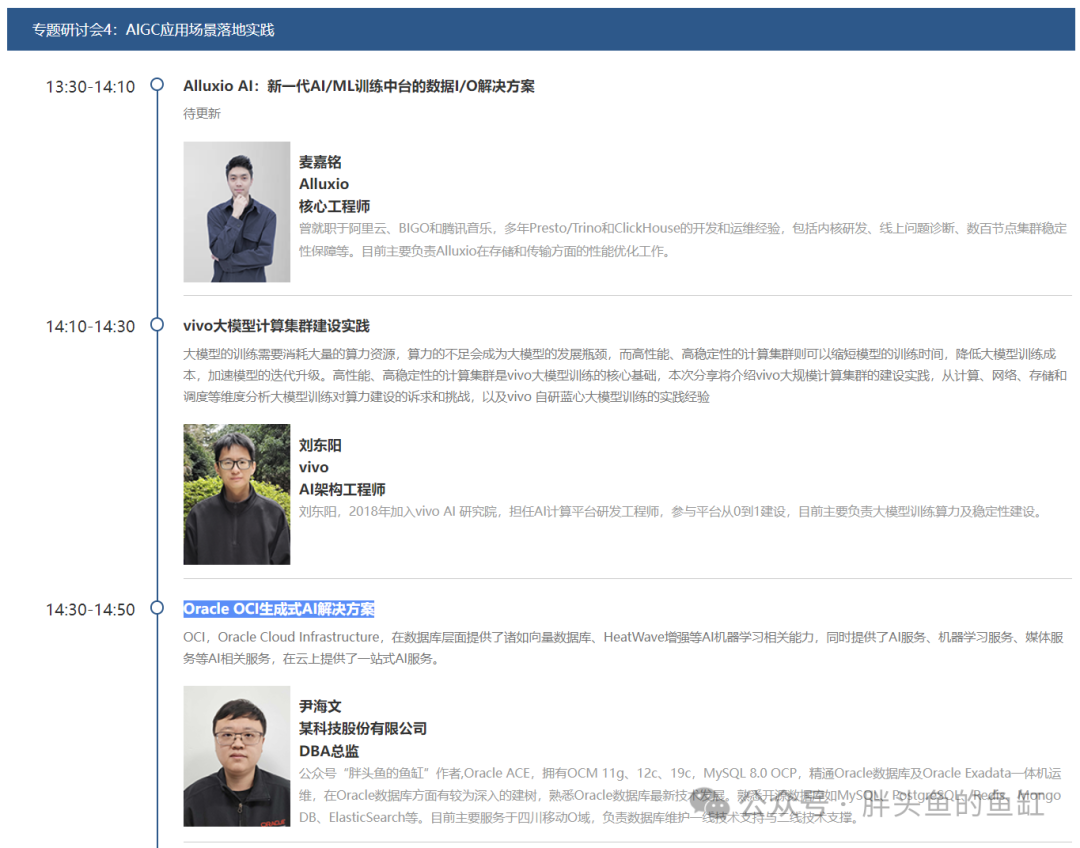Select the company name 某科技股份有限公司
Image resolution: width=1080 pixels, height=848 pixels.
click(x=363, y=728)
